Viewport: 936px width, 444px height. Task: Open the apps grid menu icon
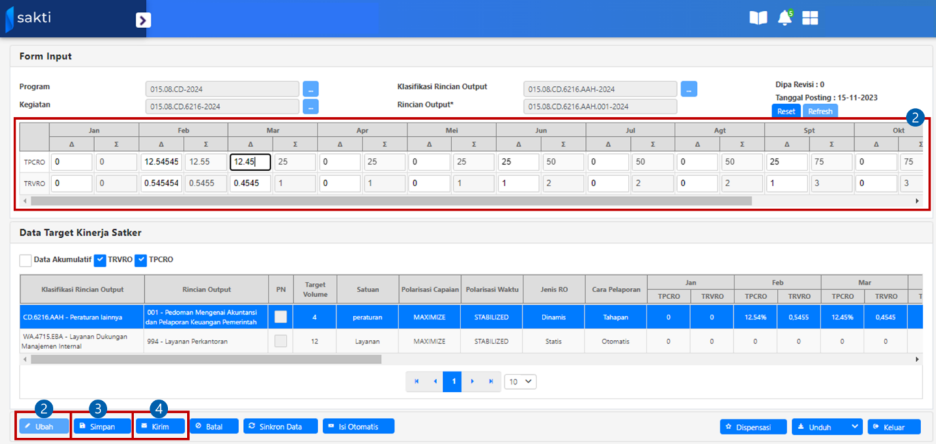point(810,18)
